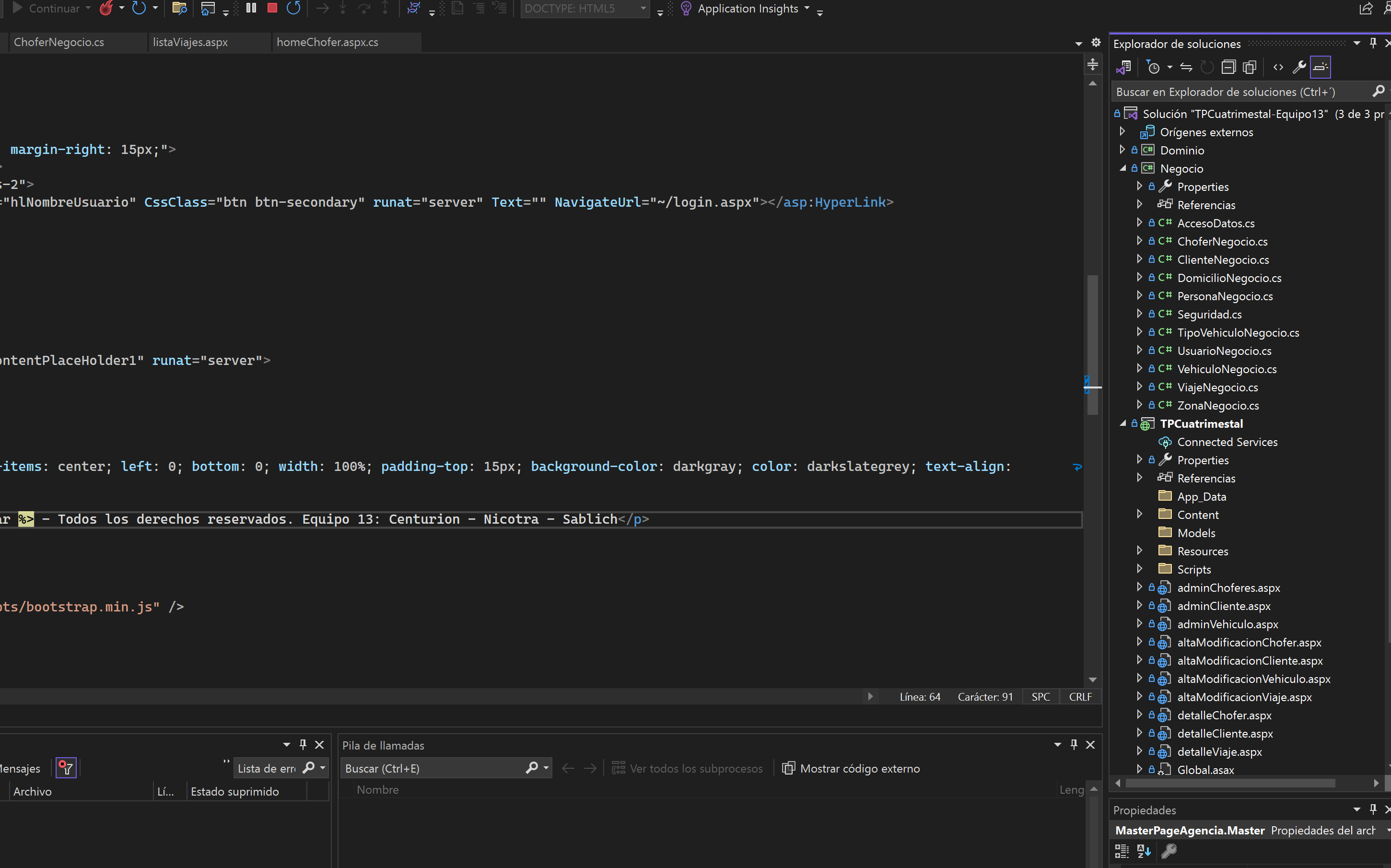Click the Find in Files folder icon
1391x868 pixels.
coord(180,8)
